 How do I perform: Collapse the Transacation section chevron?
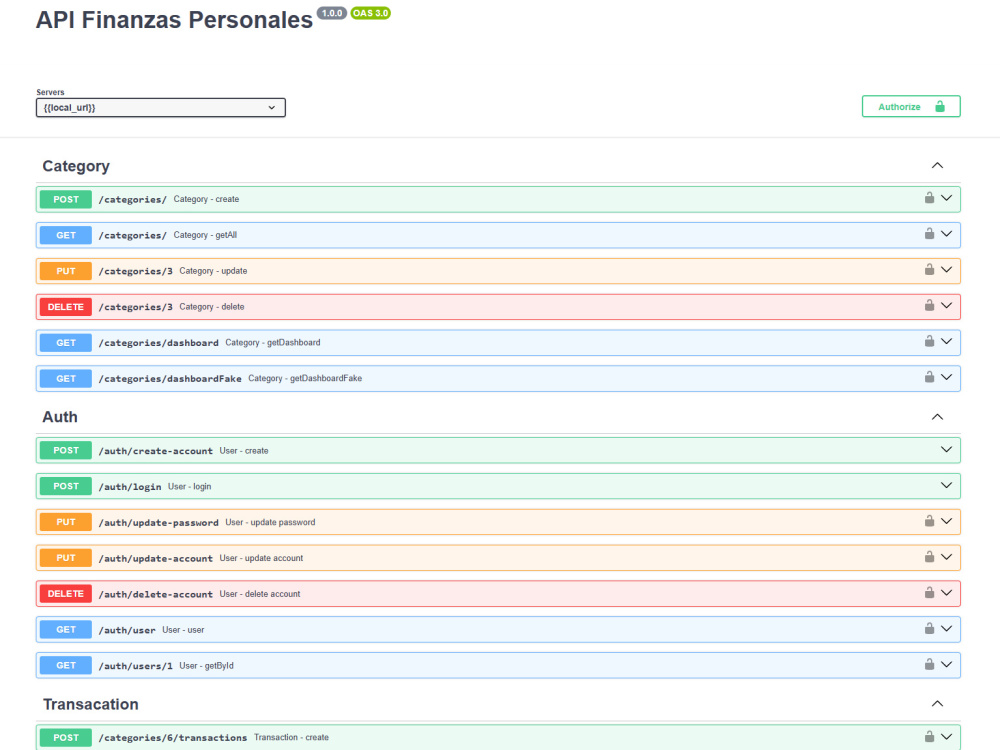[x=937, y=704]
